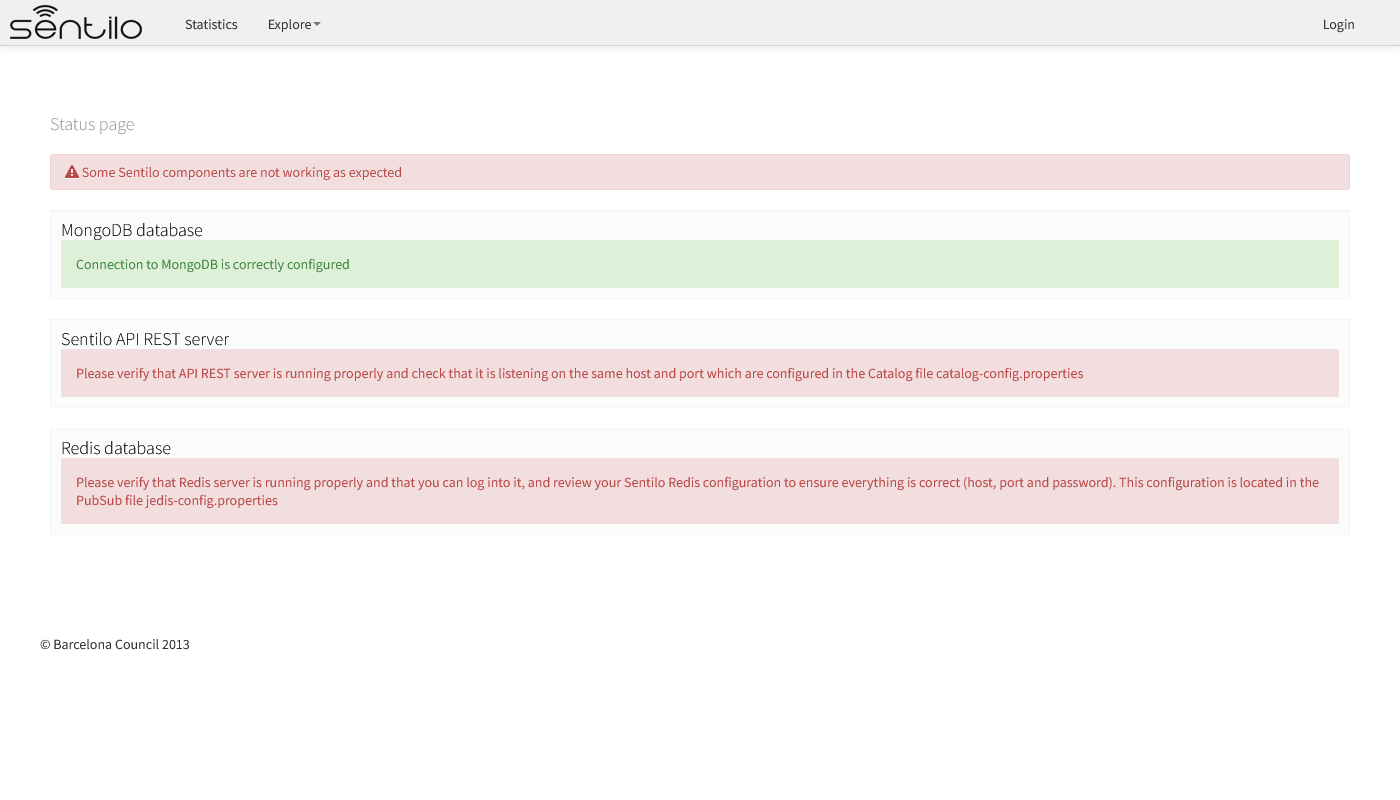This screenshot has width=1400, height=800.
Task: Click the Sentilo logo
Action: [x=76, y=23]
